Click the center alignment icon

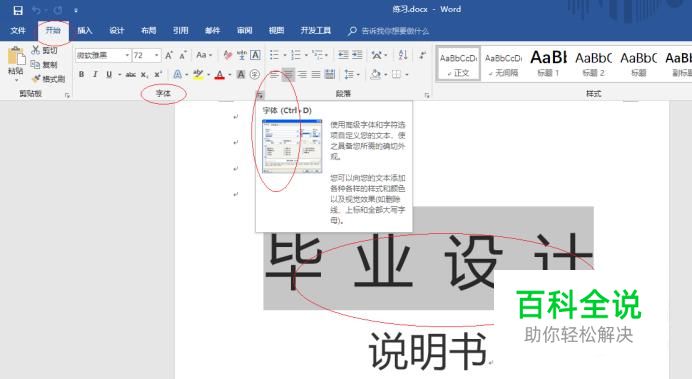coord(288,75)
